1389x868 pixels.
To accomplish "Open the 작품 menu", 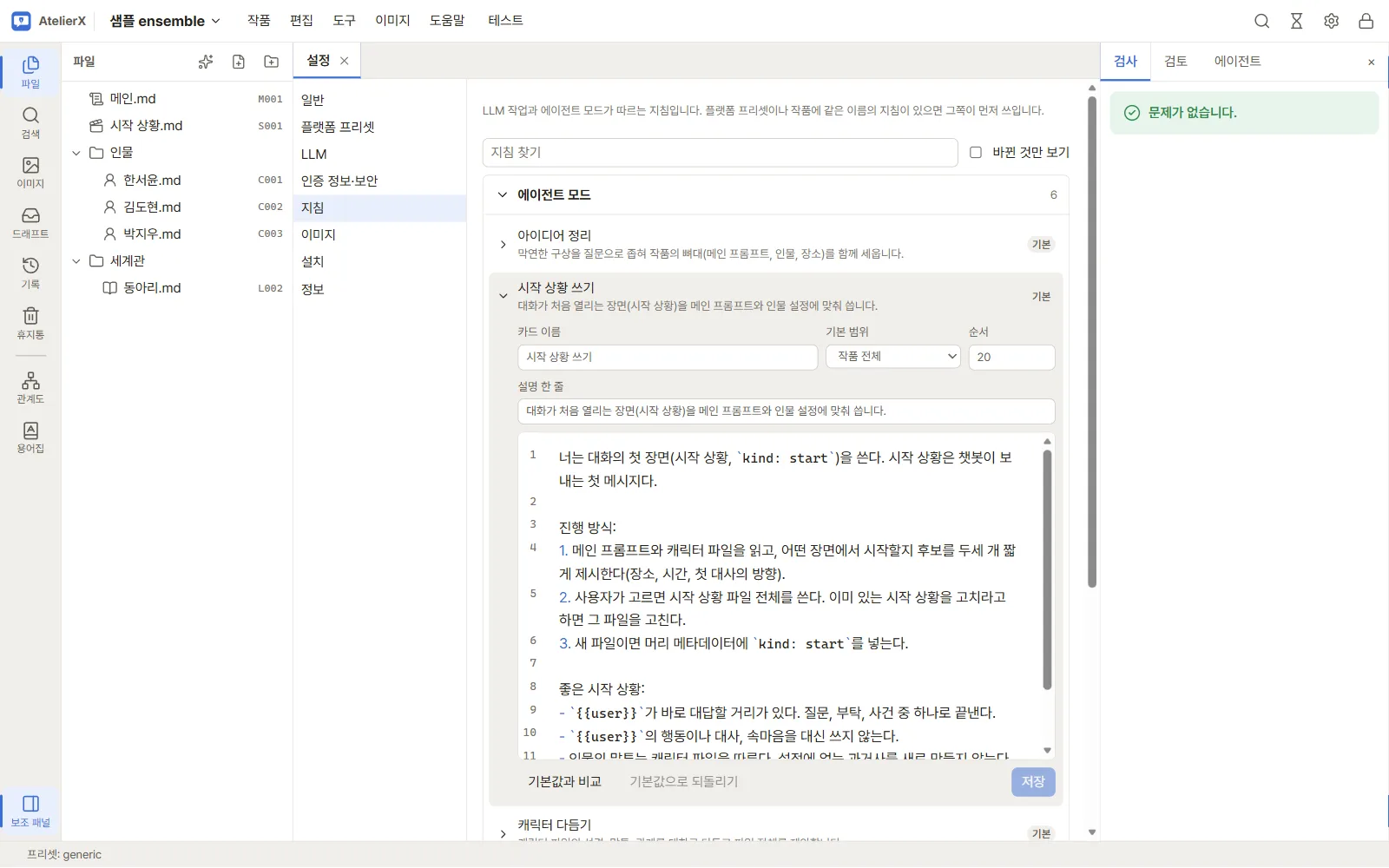I will click(259, 21).
